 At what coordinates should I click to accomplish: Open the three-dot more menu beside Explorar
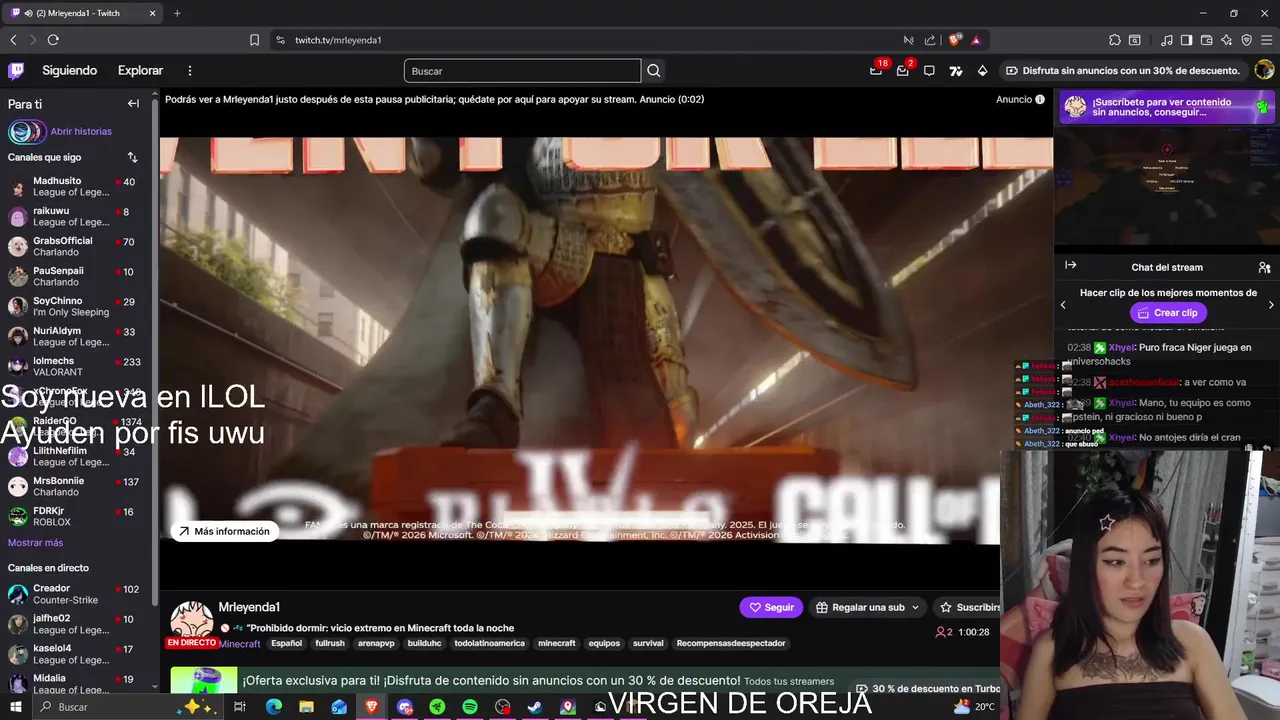pyautogui.click(x=190, y=70)
